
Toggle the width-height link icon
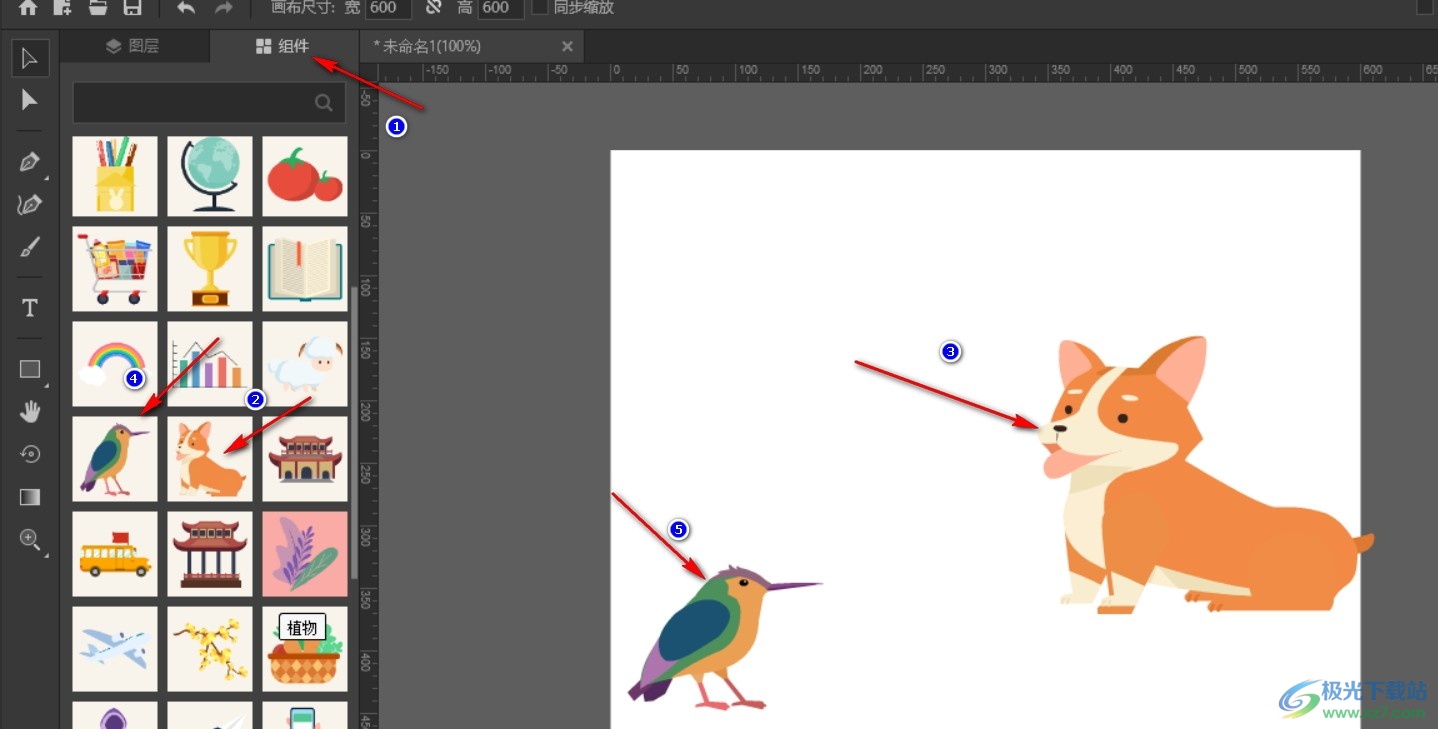coord(433,7)
